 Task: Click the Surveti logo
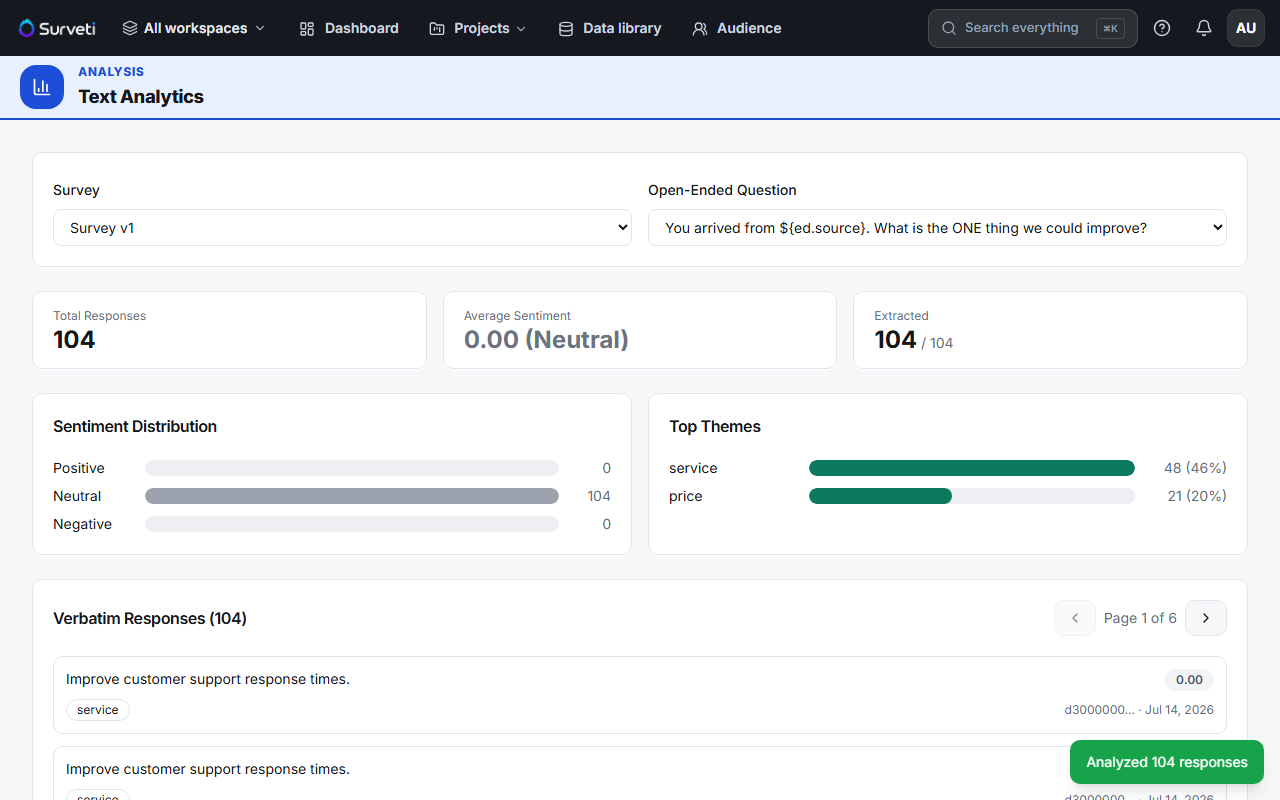click(x=57, y=28)
